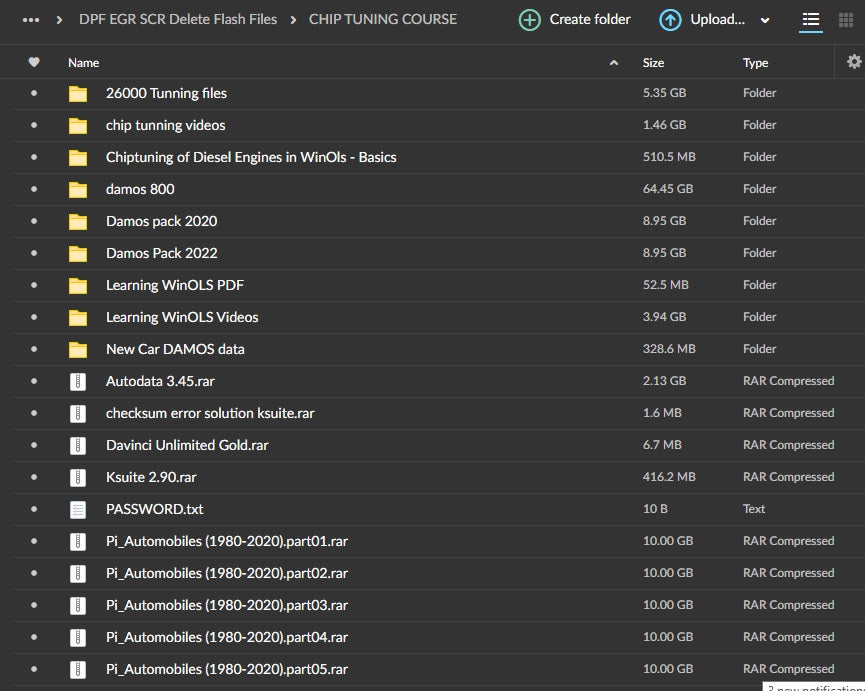Click the Create folder button label
This screenshot has width=865, height=691.
click(x=590, y=19)
